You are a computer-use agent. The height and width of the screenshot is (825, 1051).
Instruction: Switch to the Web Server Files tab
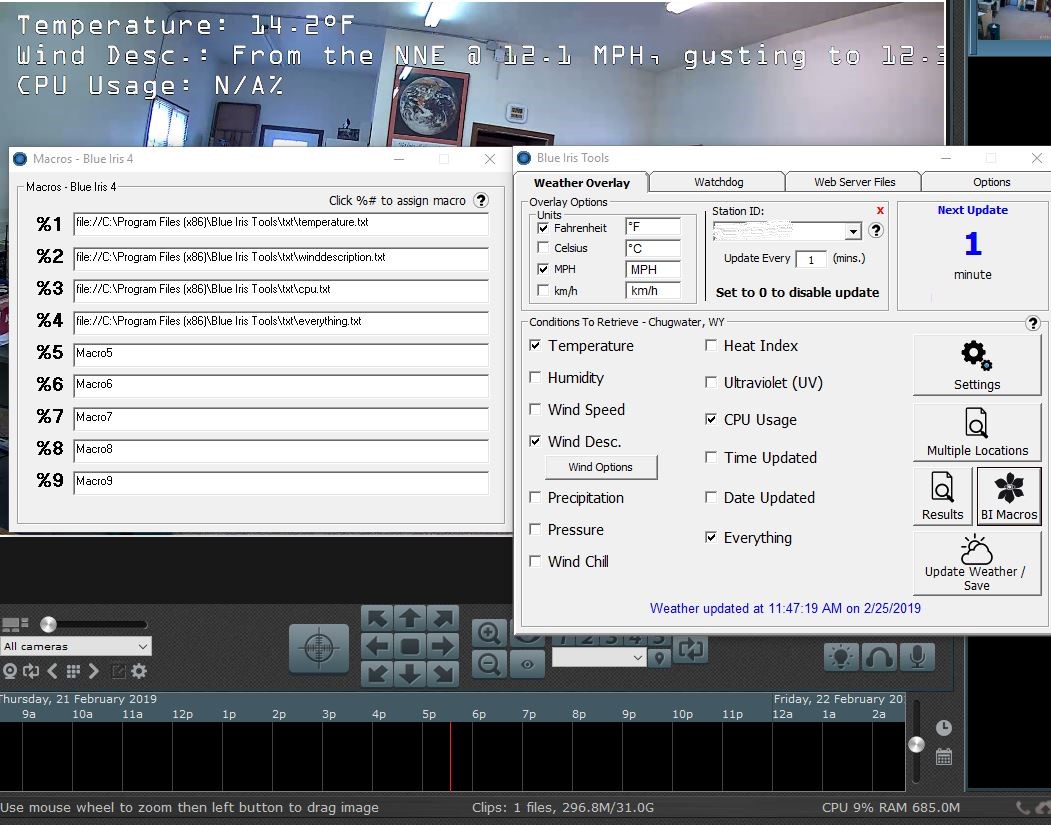pyautogui.click(x=854, y=182)
